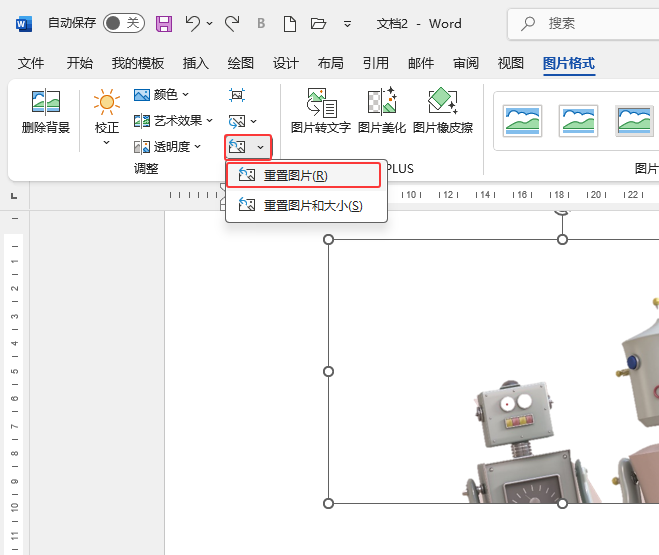Undo the last action
Viewport: 659px width, 555px height.
[192, 24]
